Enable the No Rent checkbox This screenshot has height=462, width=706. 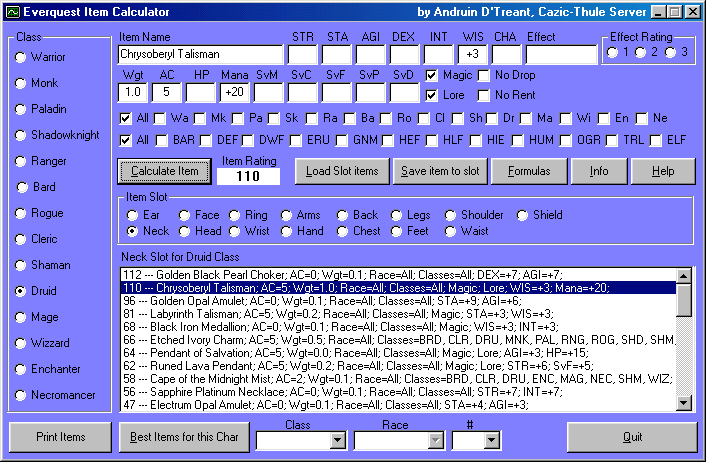click(484, 95)
